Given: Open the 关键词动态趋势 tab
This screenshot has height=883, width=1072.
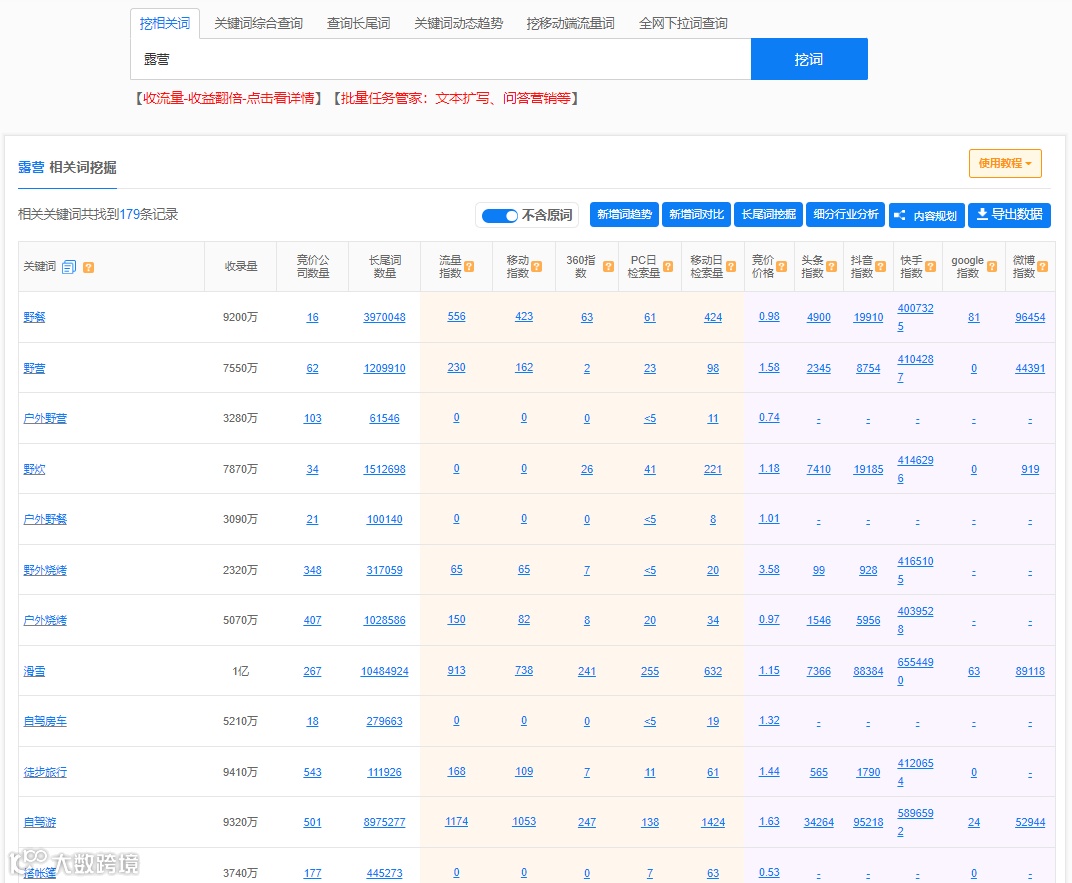Looking at the screenshot, I should [x=458, y=23].
